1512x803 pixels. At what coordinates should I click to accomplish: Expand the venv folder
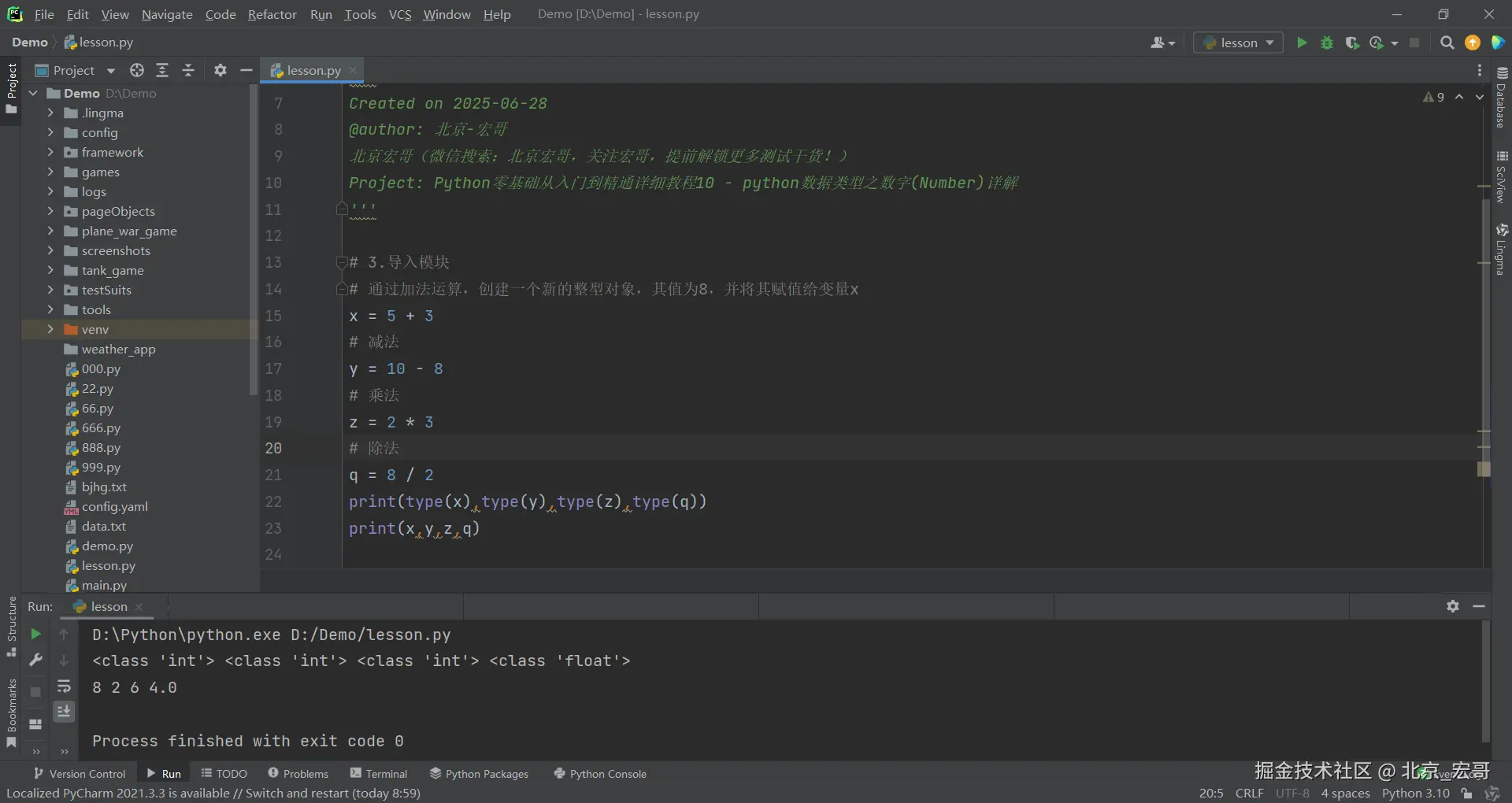(50, 329)
